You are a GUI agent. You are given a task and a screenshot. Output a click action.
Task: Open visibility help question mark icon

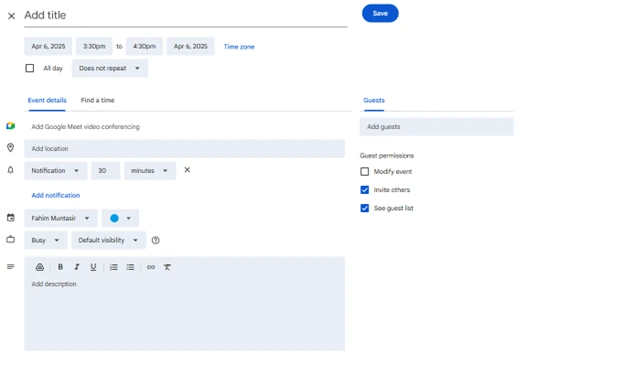pos(156,240)
